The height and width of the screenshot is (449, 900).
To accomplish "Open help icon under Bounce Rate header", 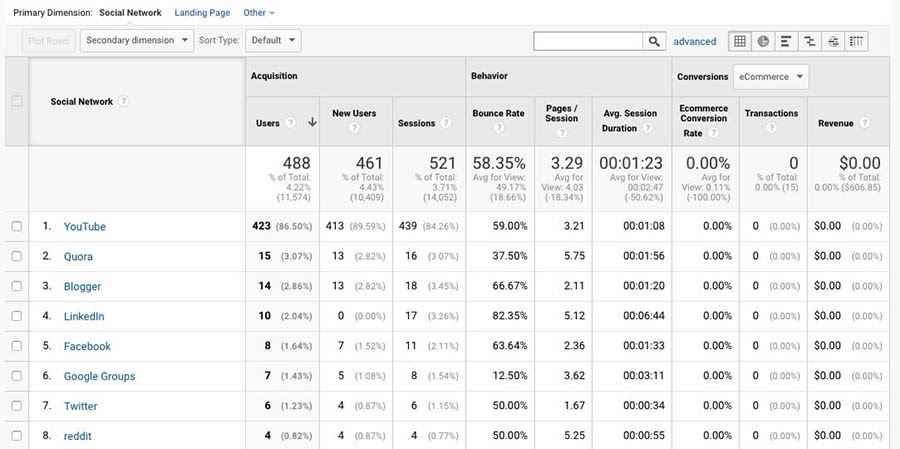I will click(498, 128).
